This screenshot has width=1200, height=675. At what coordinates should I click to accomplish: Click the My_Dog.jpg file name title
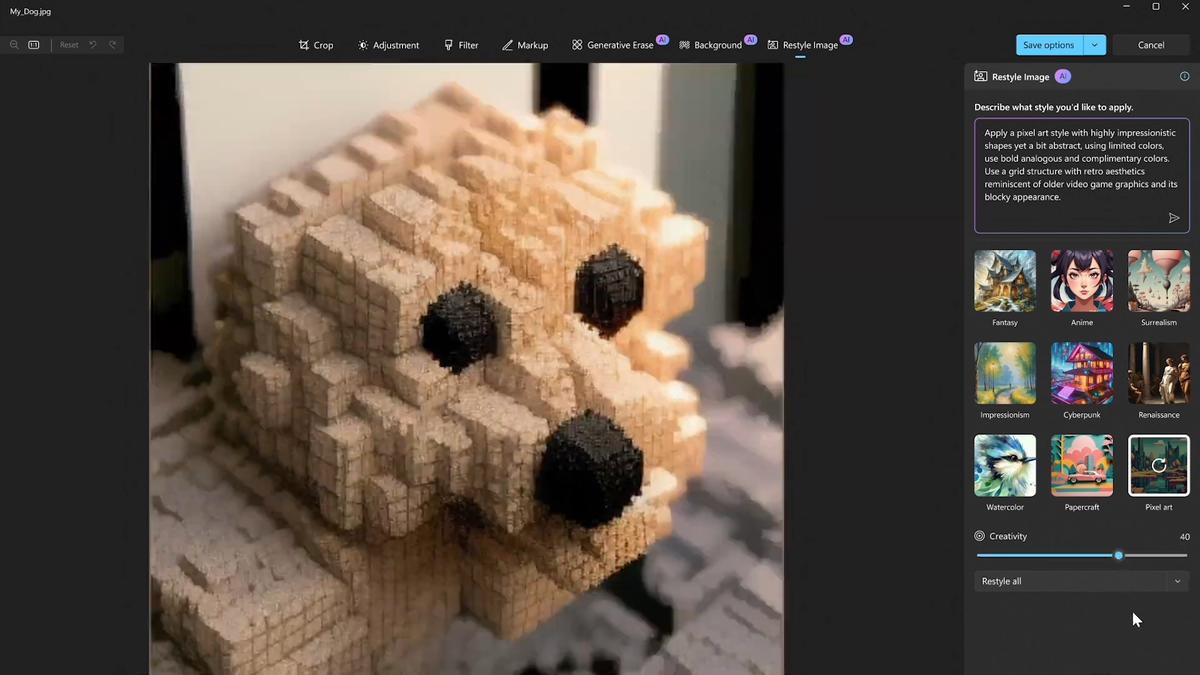(x=30, y=12)
